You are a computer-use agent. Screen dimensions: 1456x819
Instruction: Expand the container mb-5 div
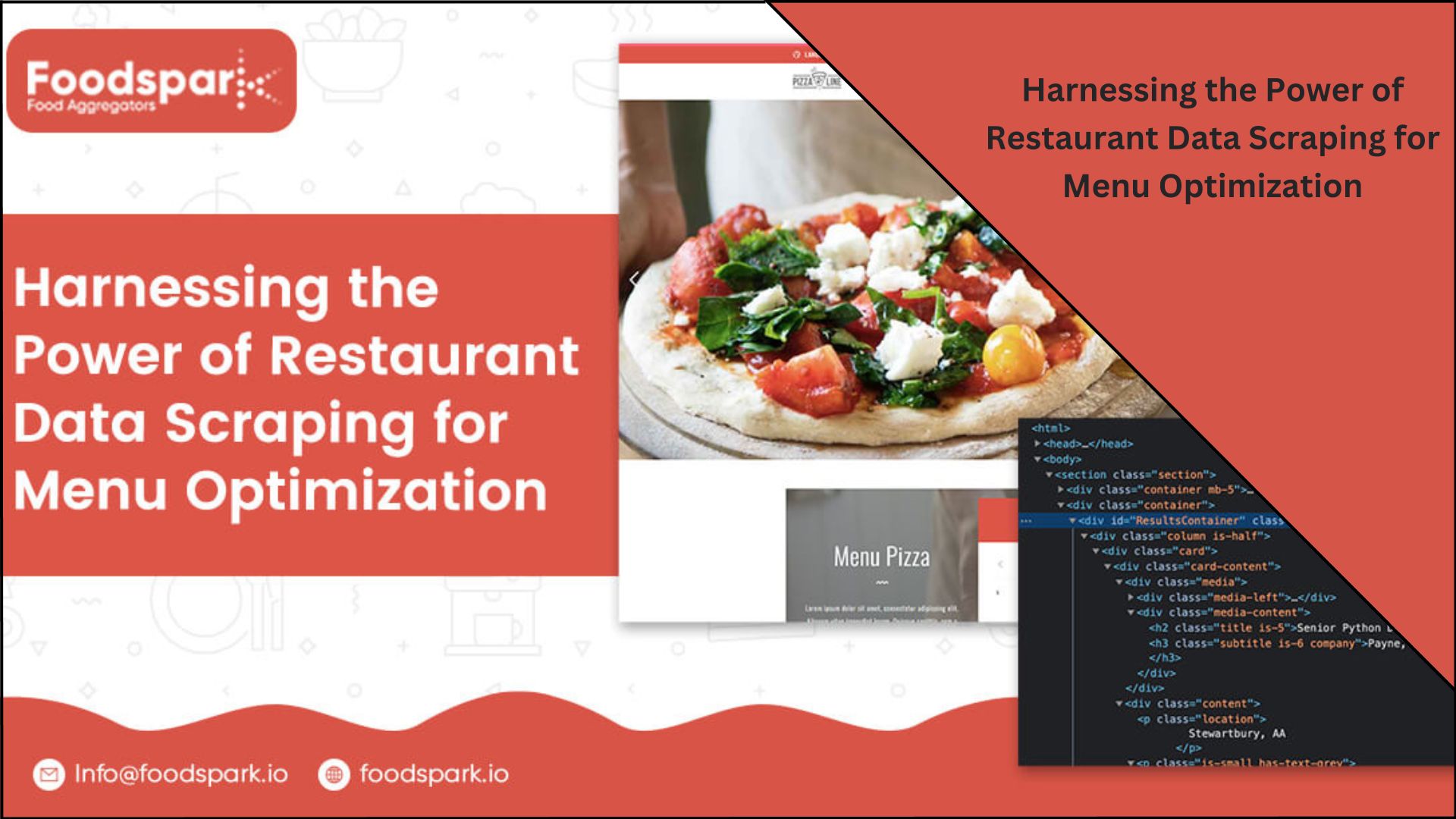click(x=1061, y=490)
